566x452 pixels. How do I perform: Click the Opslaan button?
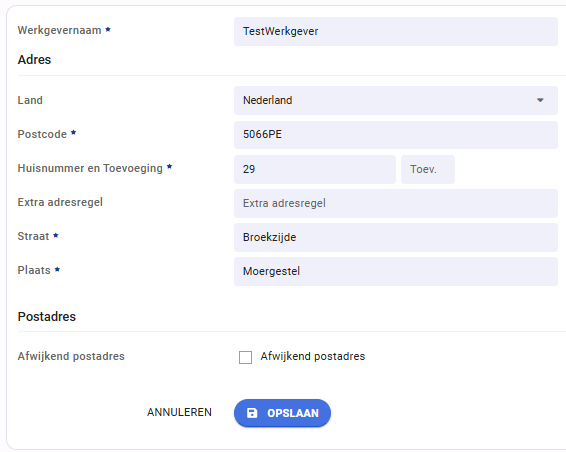pos(282,413)
